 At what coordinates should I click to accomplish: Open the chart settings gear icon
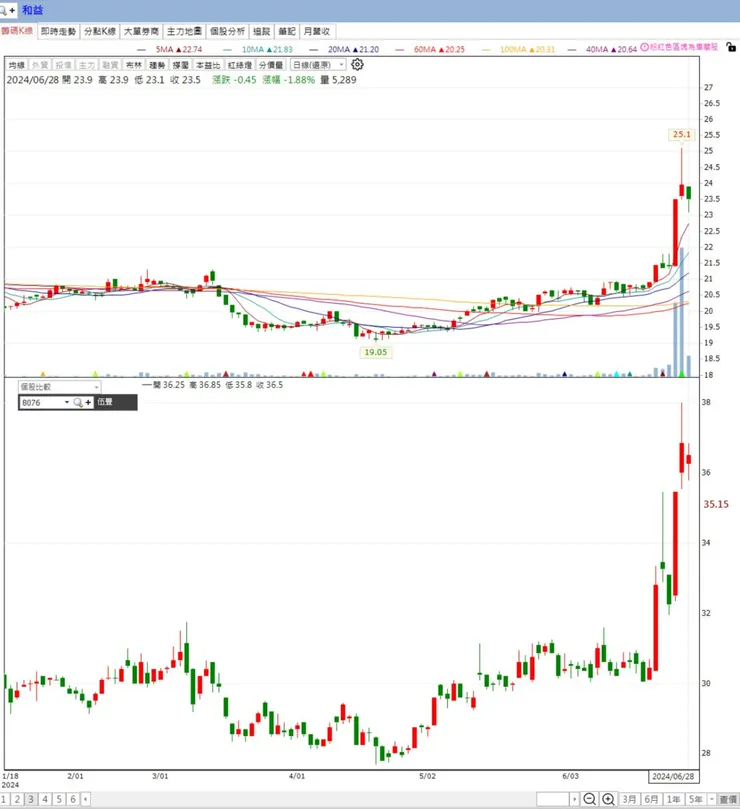pos(357,64)
